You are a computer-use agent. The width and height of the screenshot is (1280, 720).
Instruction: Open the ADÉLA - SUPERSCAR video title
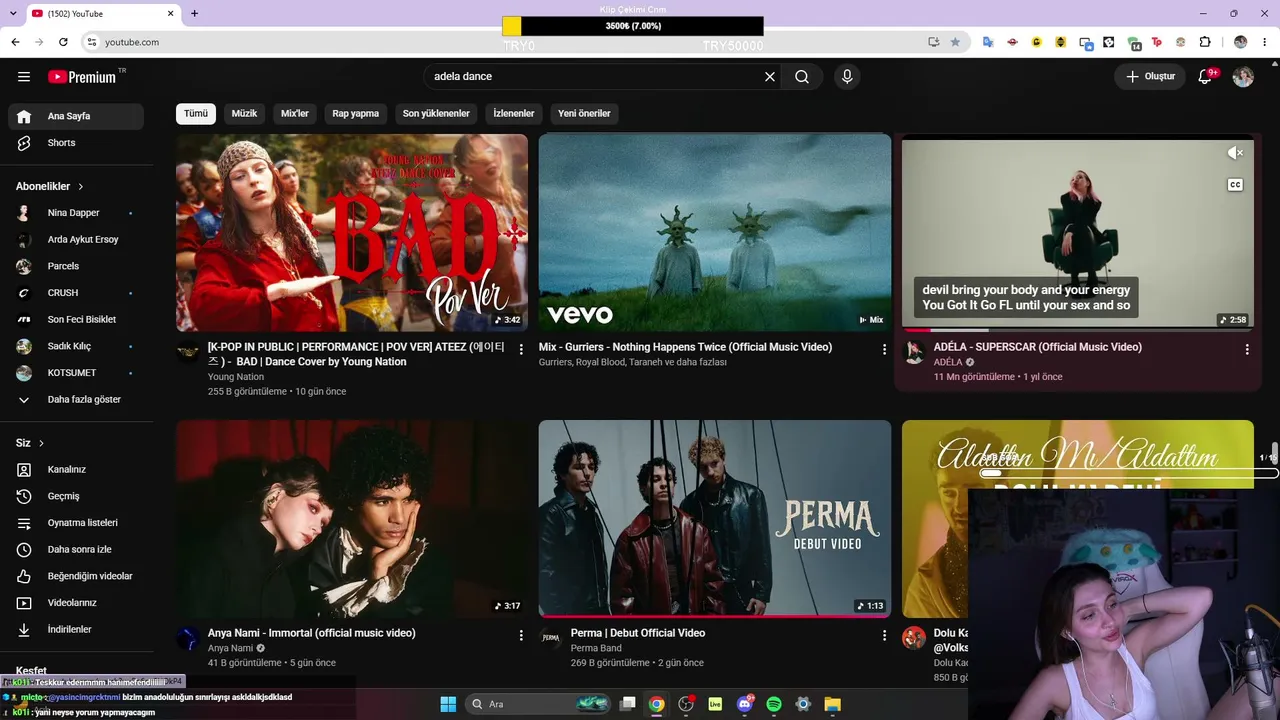(x=1038, y=347)
